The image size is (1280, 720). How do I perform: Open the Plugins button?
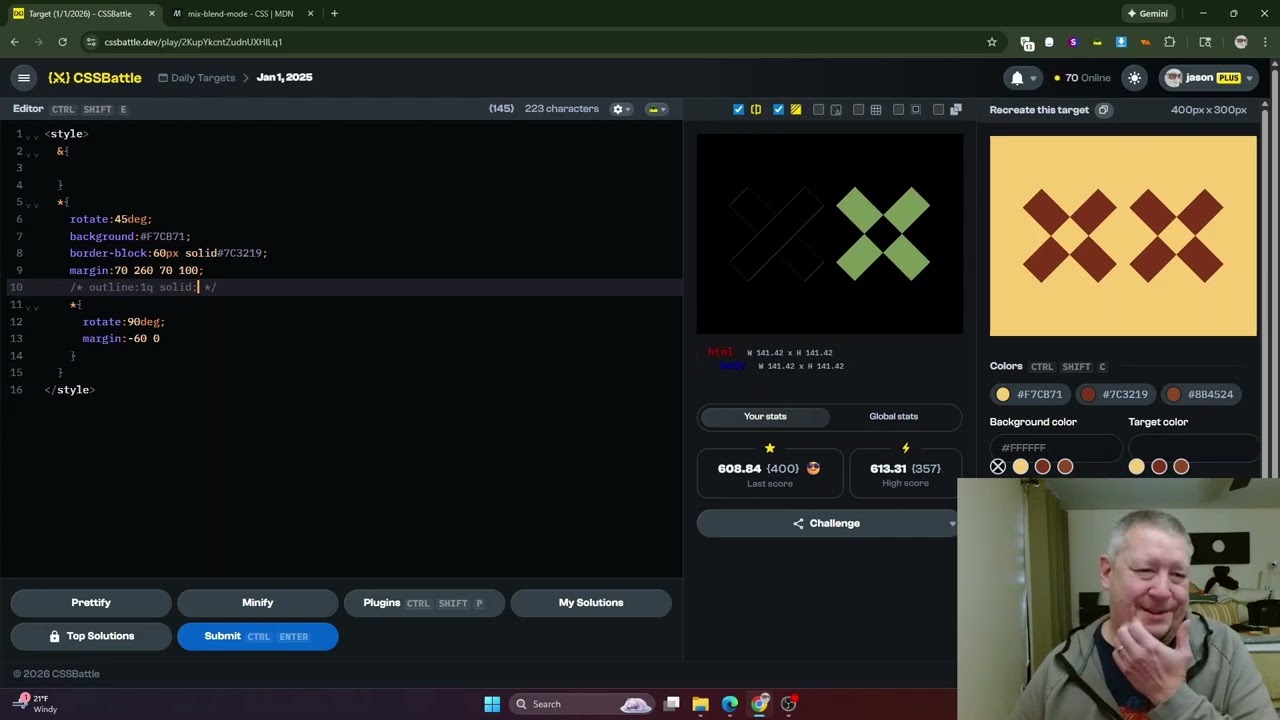[x=424, y=603]
